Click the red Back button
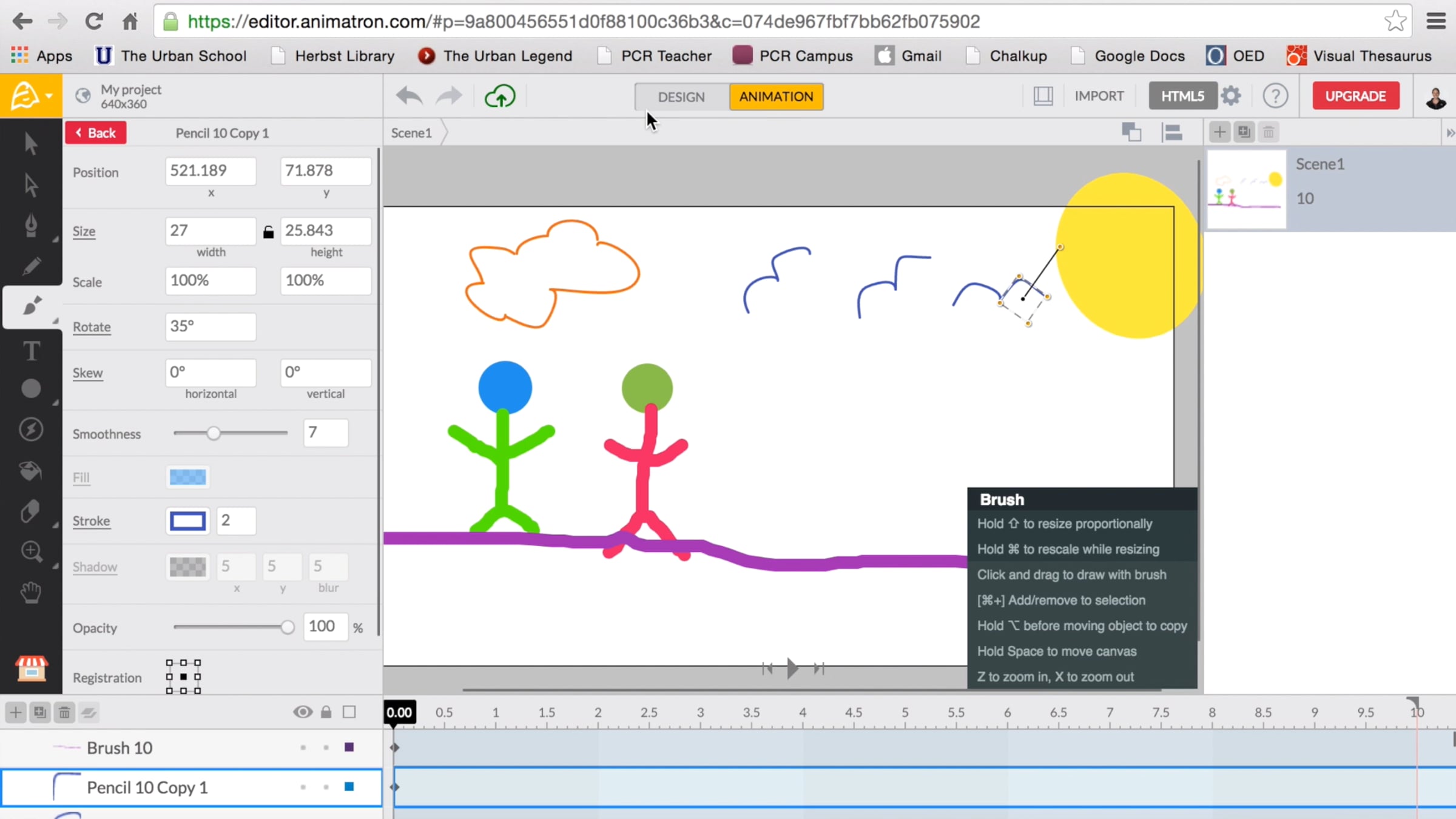The height and width of the screenshot is (819, 1456). (96, 133)
